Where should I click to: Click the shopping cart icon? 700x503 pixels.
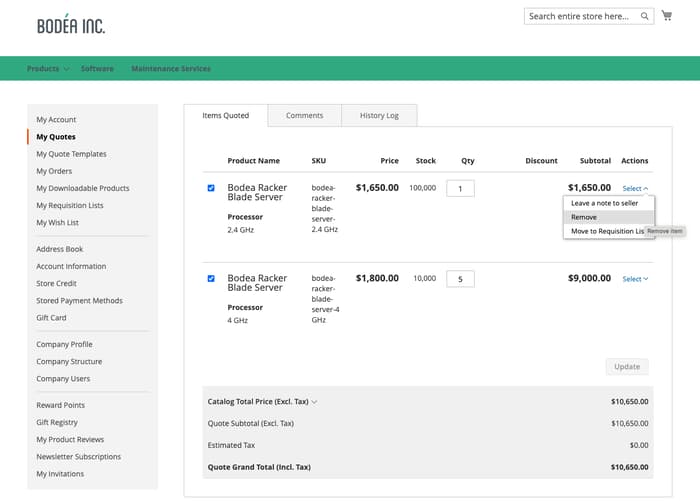click(x=668, y=16)
